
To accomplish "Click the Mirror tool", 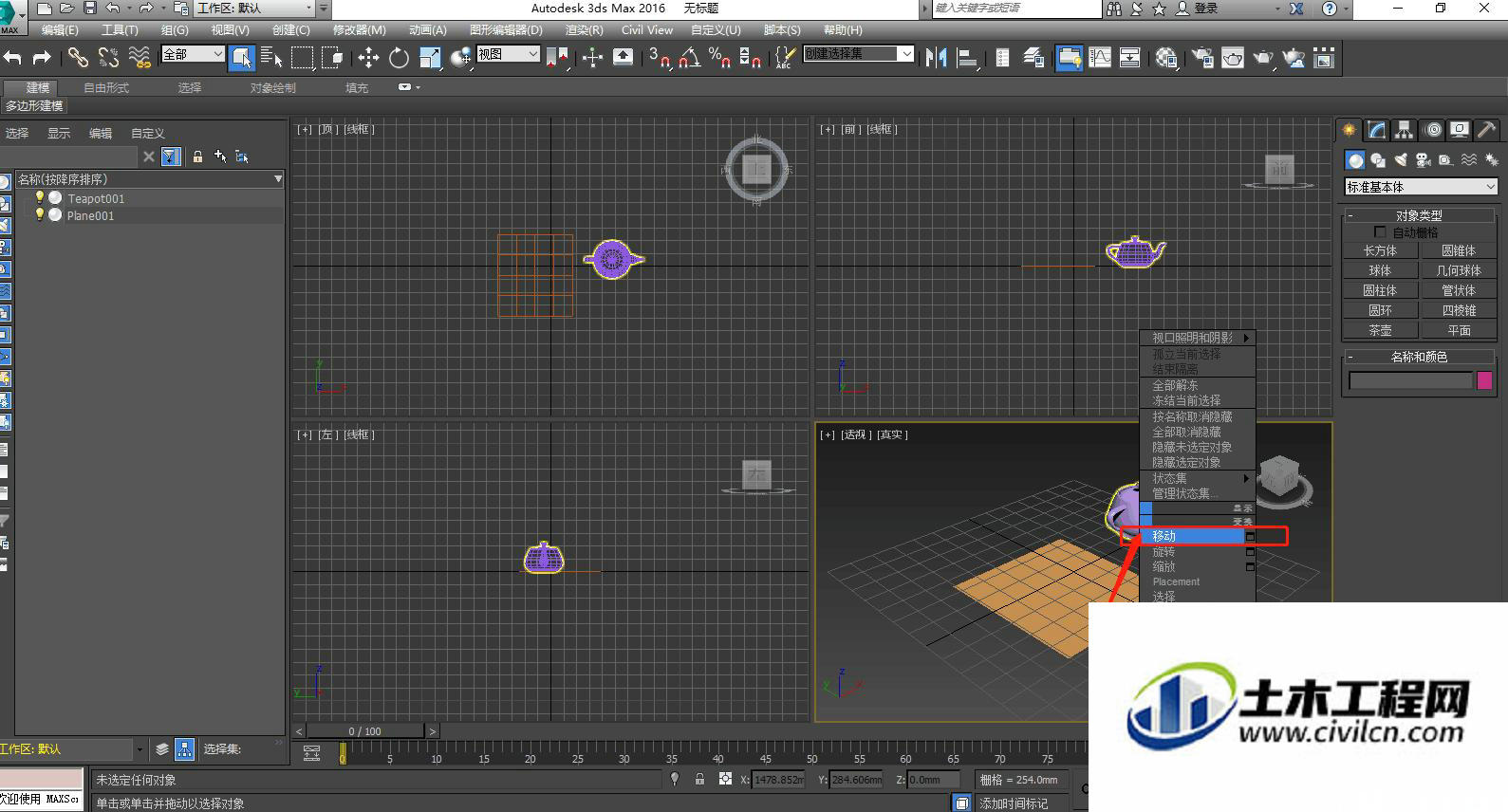I will [936, 58].
